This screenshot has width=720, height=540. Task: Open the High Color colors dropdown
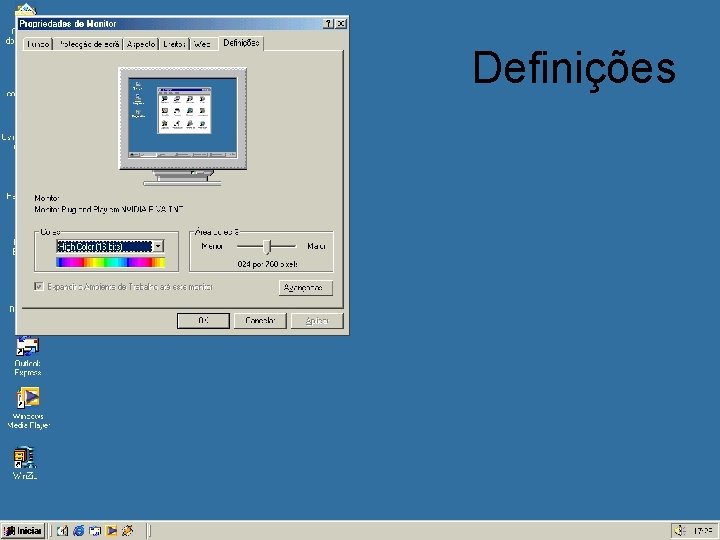point(110,247)
